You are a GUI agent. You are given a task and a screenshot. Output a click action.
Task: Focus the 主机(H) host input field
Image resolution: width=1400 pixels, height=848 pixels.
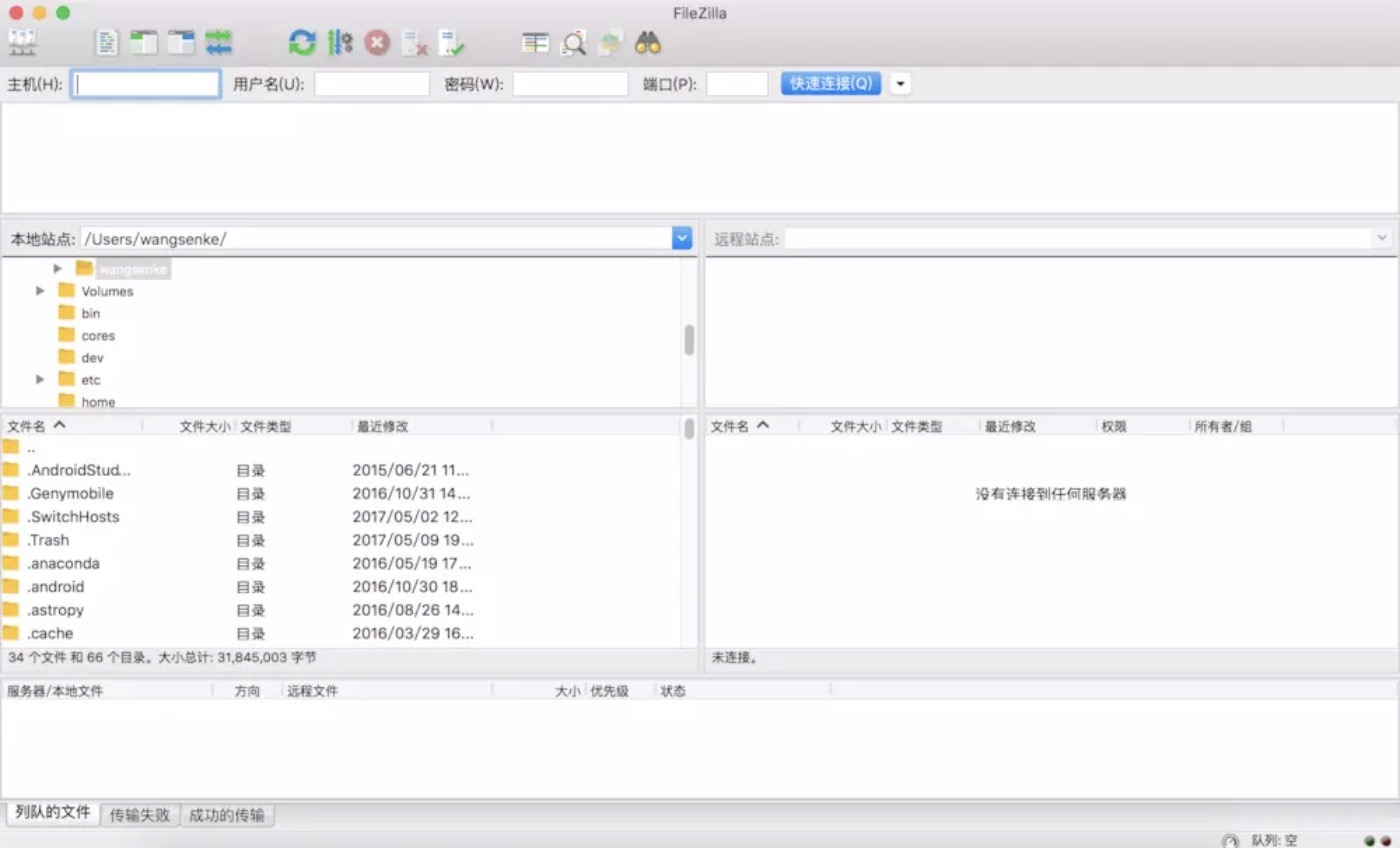146,84
